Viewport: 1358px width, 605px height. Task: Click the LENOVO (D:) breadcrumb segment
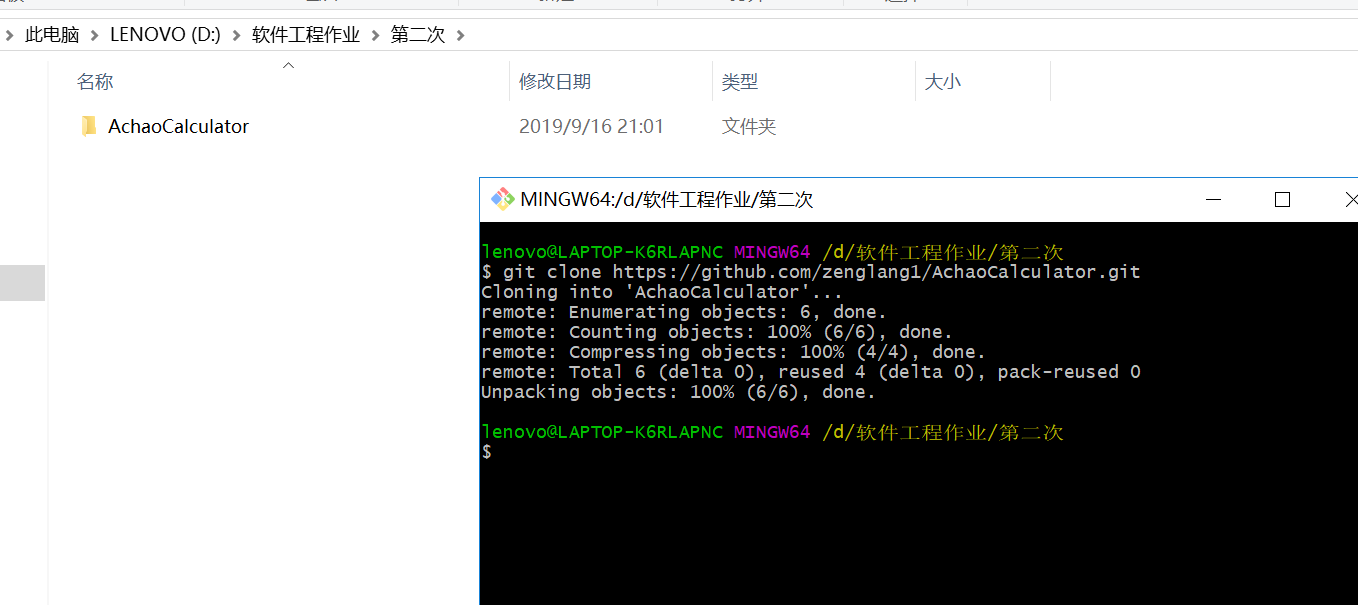pyautogui.click(x=165, y=35)
